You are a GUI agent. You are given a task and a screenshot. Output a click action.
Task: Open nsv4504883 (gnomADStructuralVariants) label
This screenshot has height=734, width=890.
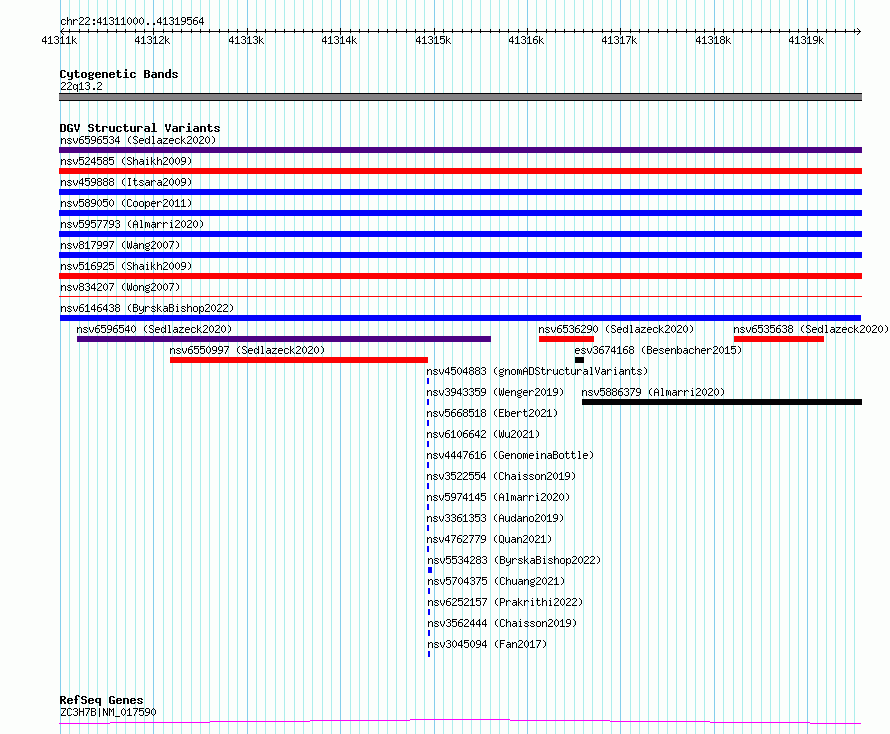click(x=537, y=371)
